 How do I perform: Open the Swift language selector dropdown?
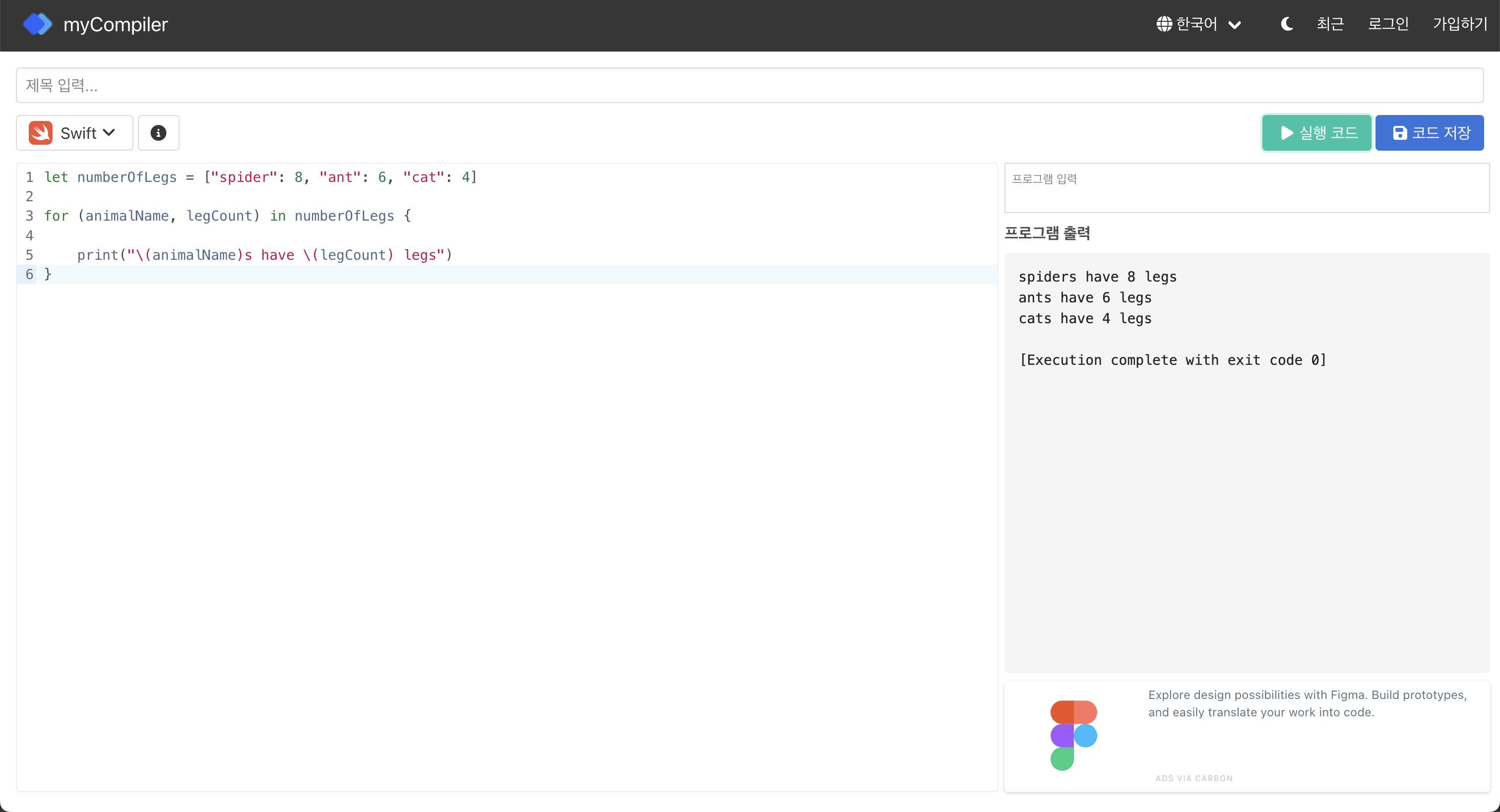click(x=74, y=133)
